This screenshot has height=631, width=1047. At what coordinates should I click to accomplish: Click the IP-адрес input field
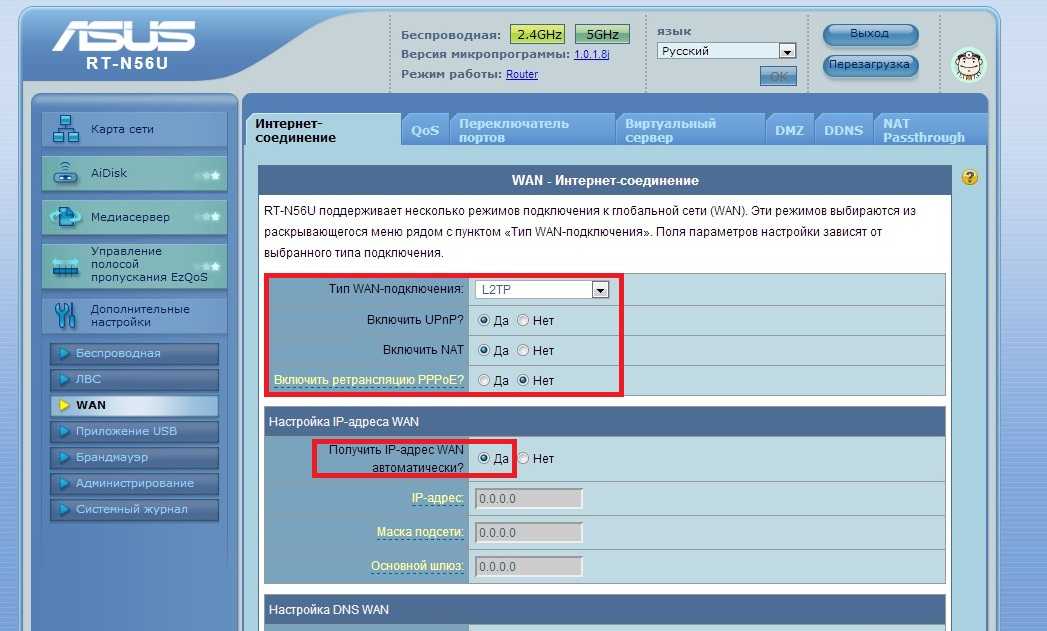click(529, 499)
